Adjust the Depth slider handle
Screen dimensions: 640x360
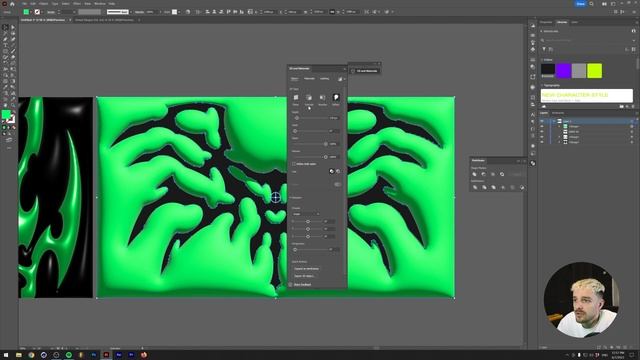(297, 118)
